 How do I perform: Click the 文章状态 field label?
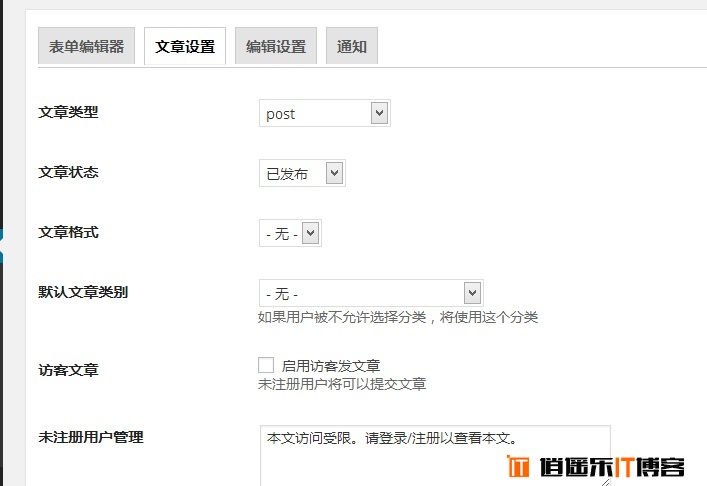[68, 172]
